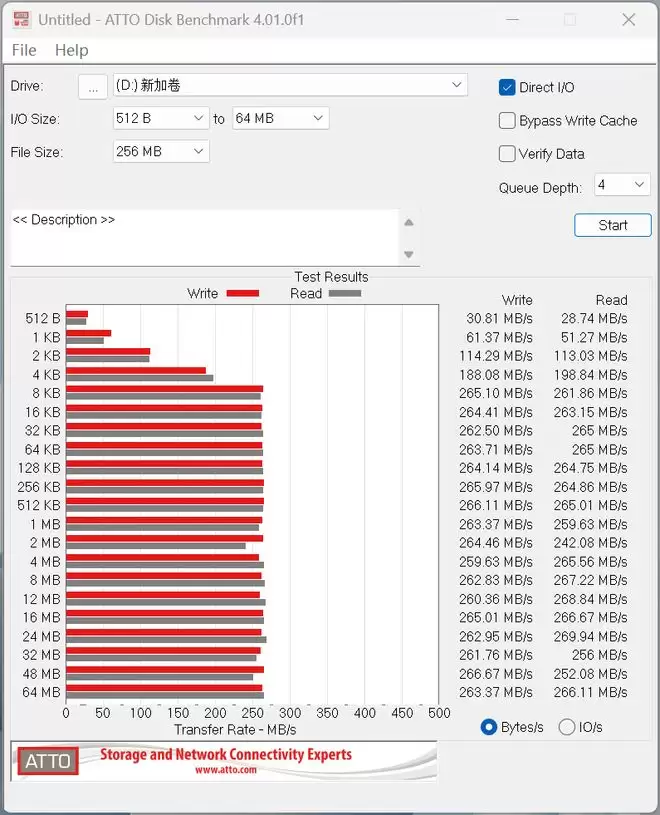
Task: Enable the Verify Data checkbox
Action: [x=507, y=154]
